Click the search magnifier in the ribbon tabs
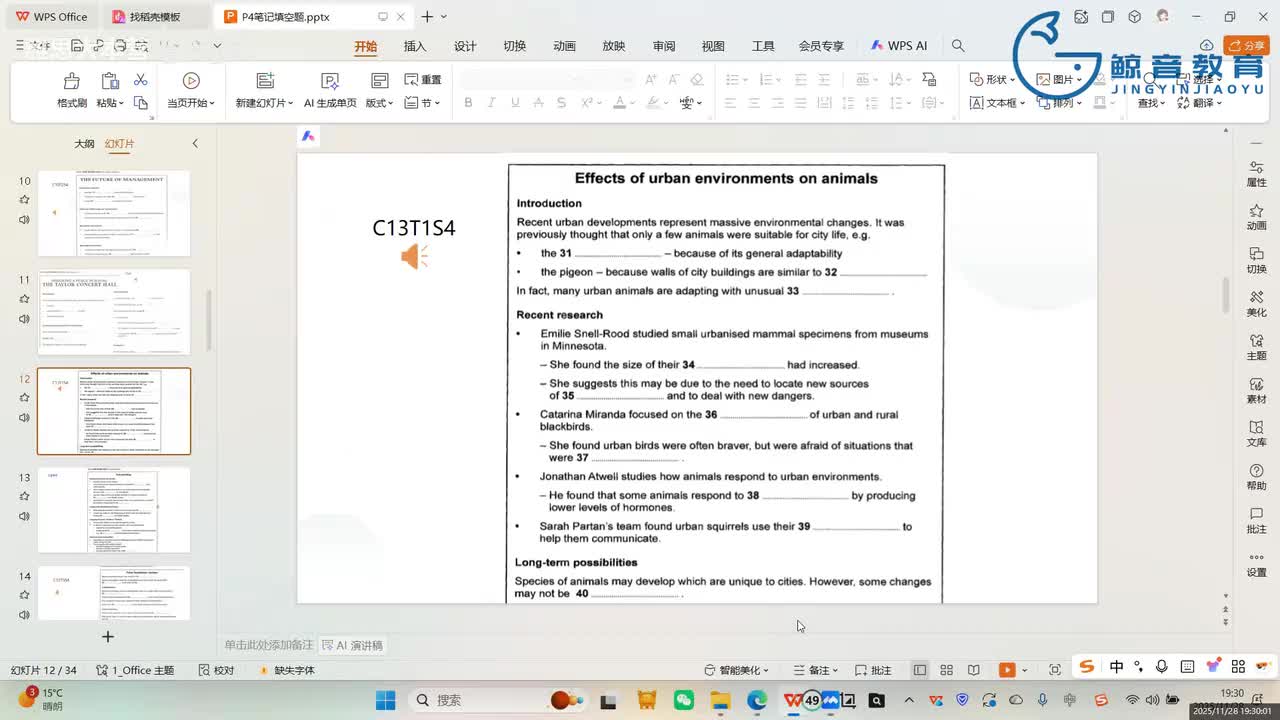 point(958,46)
